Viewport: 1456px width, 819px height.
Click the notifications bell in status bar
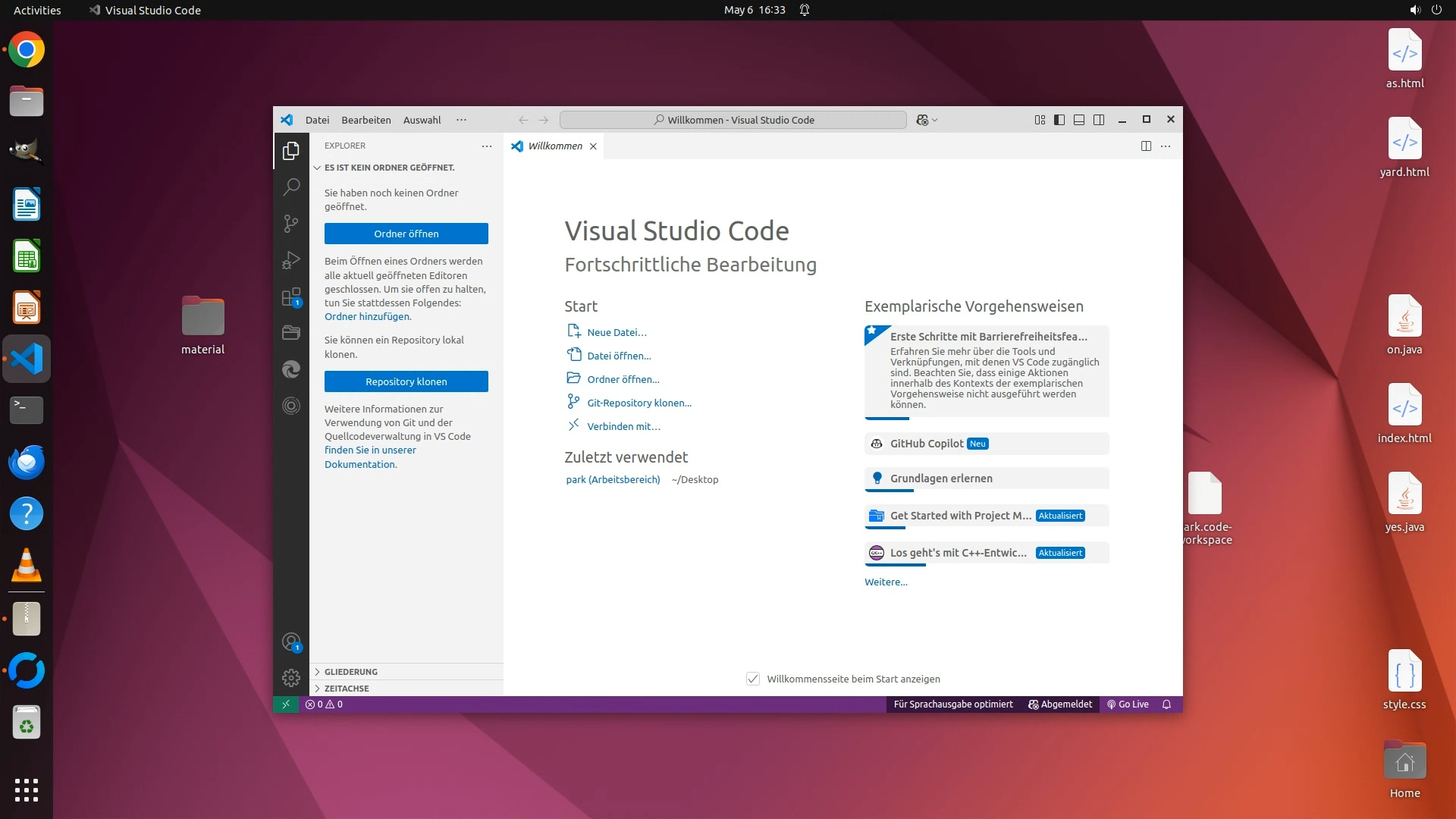1166,704
